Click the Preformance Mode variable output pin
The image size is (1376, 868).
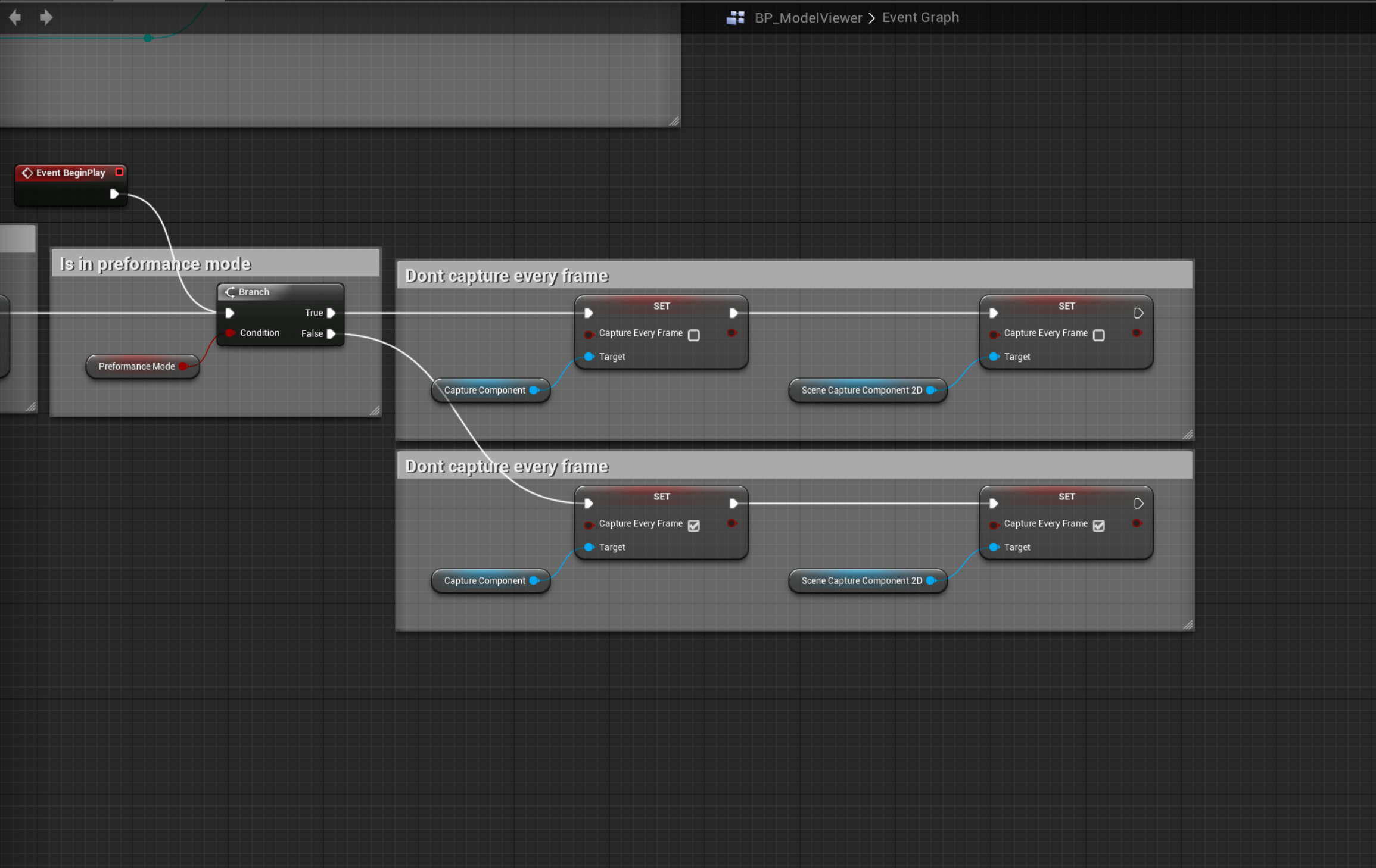coord(183,366)
